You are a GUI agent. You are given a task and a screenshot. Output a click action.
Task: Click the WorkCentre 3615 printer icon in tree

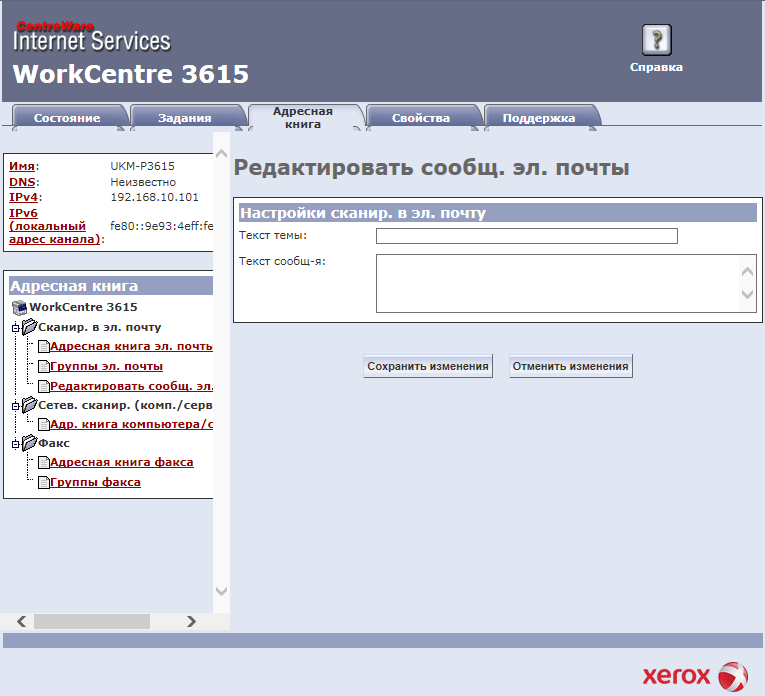[20, 307]
